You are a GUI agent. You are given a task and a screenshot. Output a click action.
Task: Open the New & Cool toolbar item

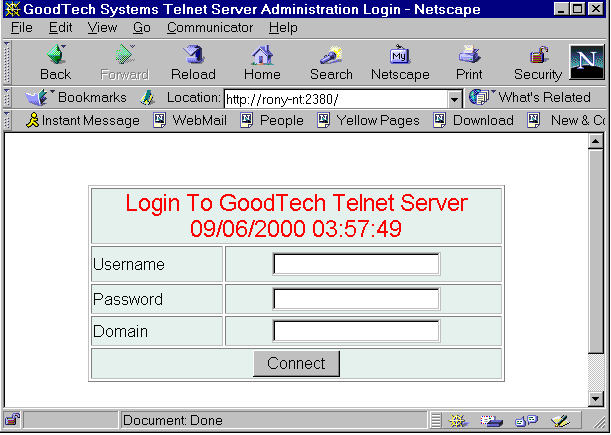tap(566, 120)
